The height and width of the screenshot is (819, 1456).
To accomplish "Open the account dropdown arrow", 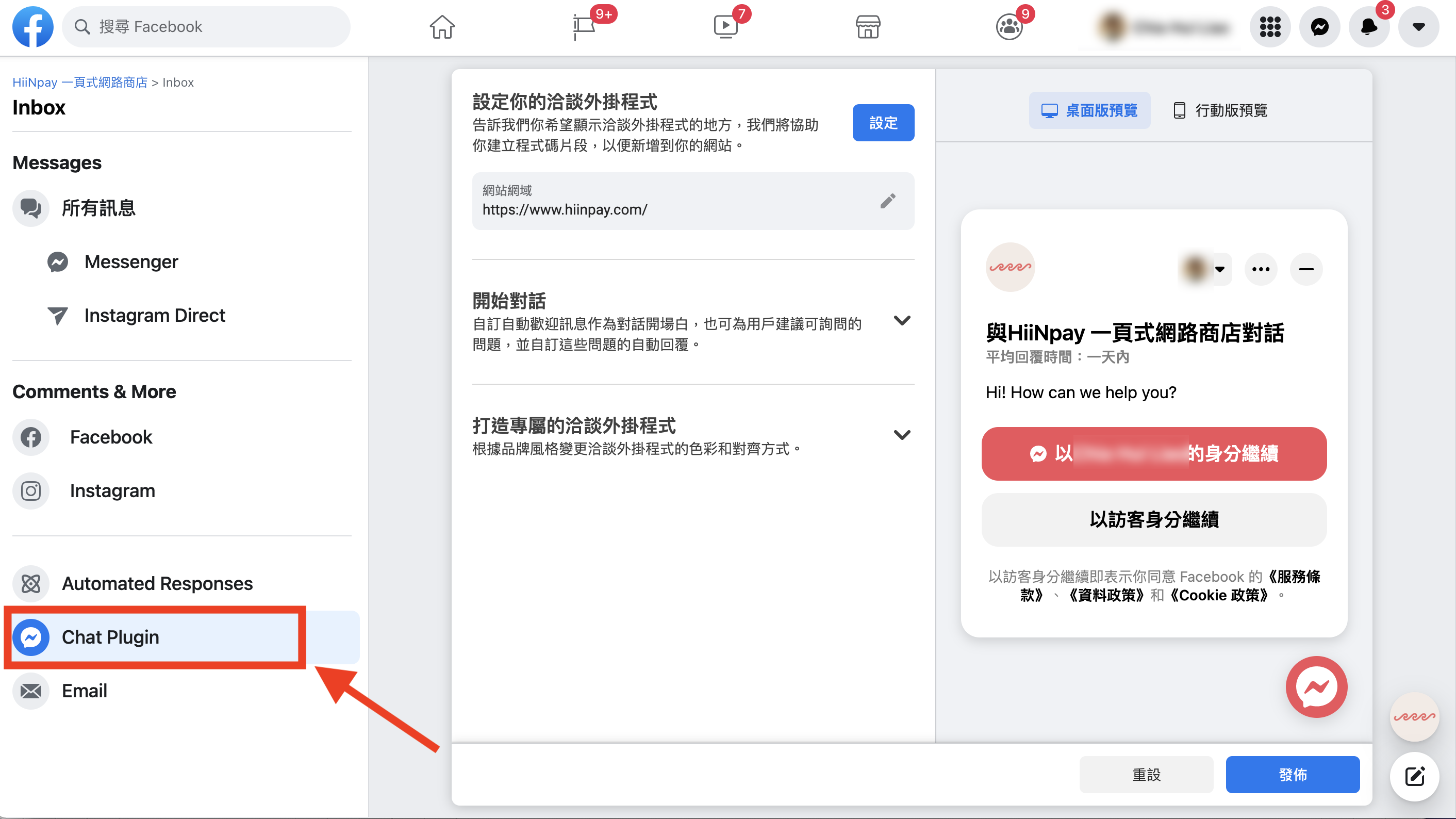I will click(x=1419, y=27).
